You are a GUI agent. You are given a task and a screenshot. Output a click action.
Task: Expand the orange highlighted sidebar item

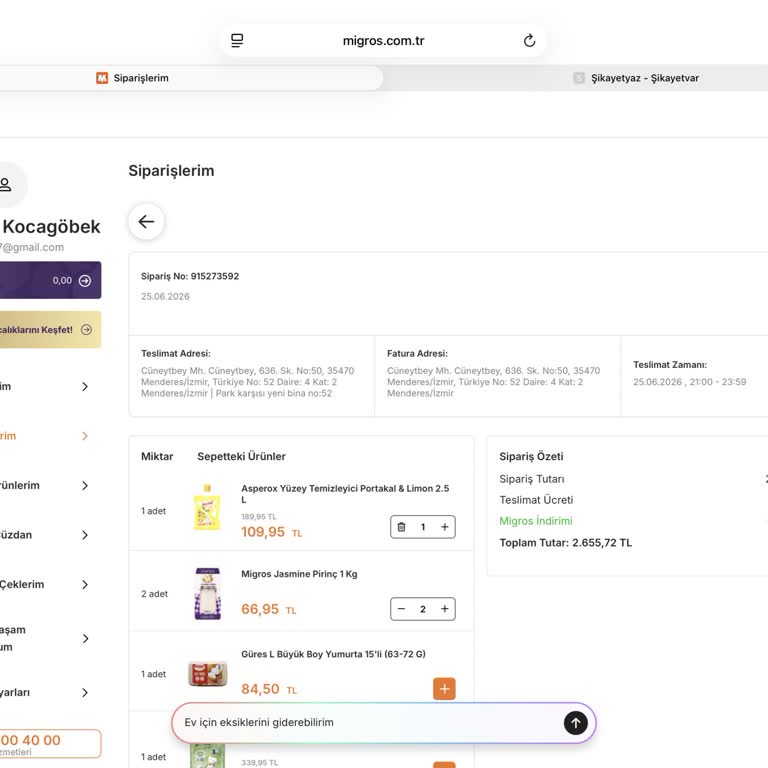85,436
